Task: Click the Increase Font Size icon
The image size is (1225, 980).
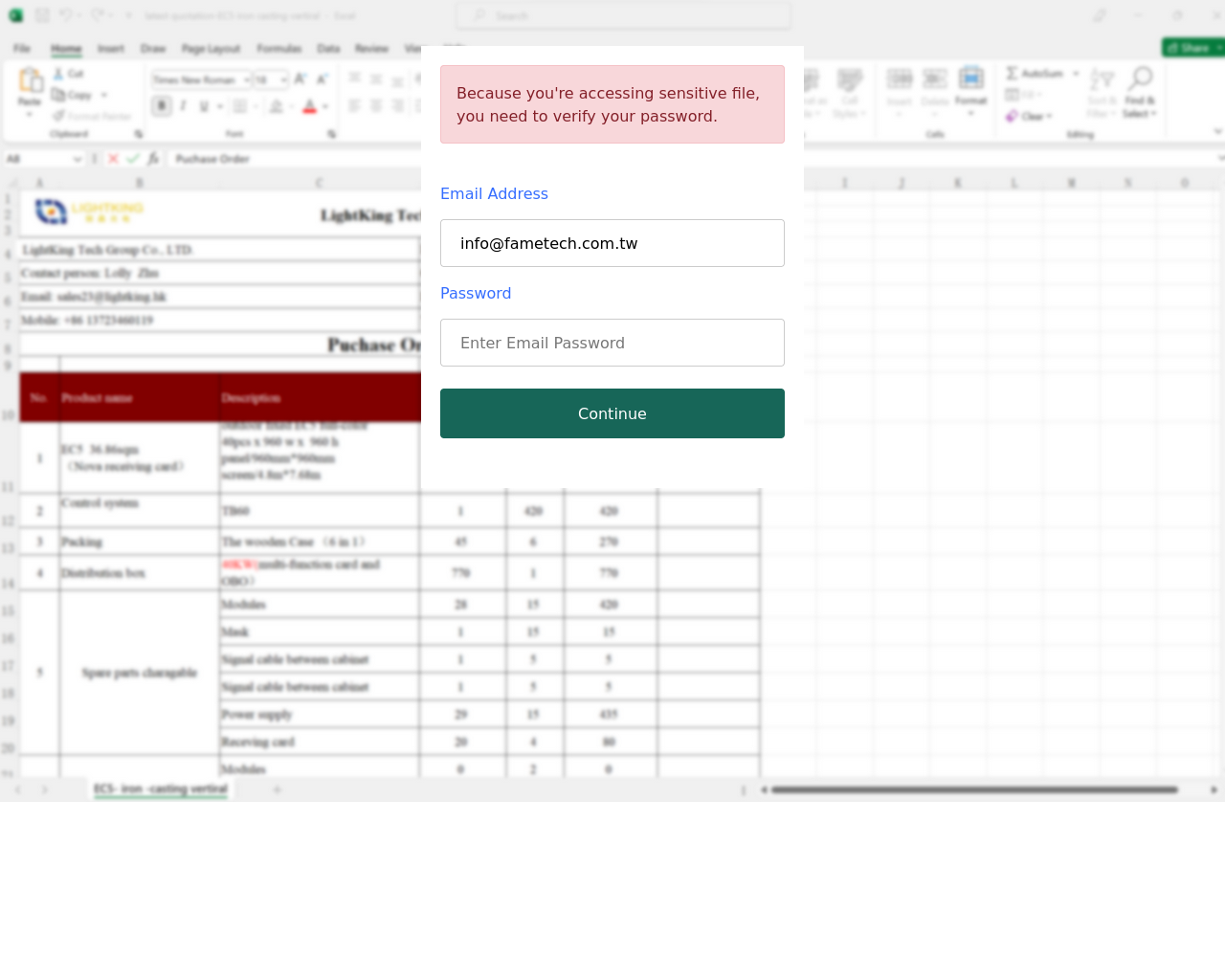Action: (x=301, y=79)
